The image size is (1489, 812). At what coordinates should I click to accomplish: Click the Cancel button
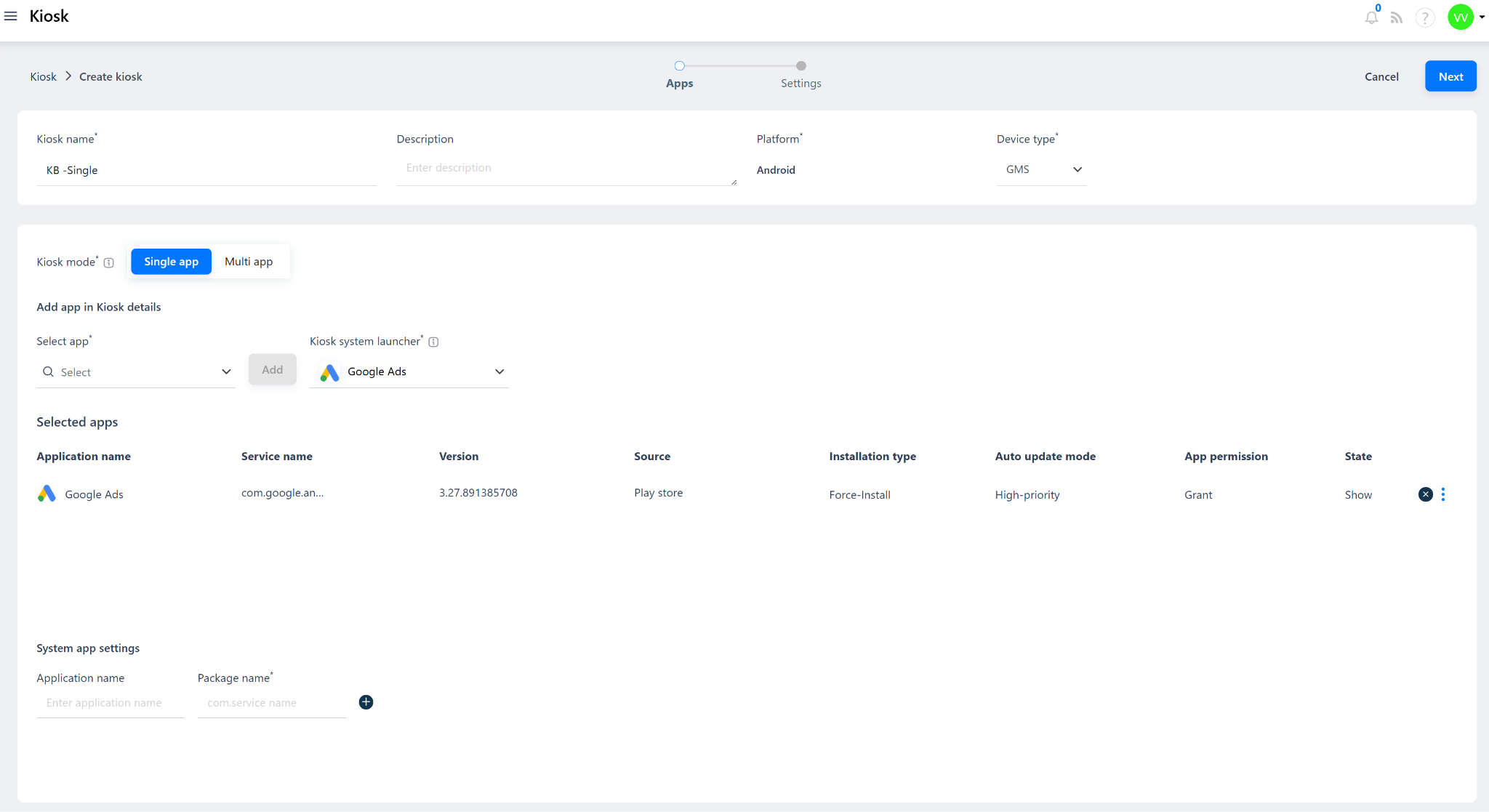click(x=1381, y=76)
